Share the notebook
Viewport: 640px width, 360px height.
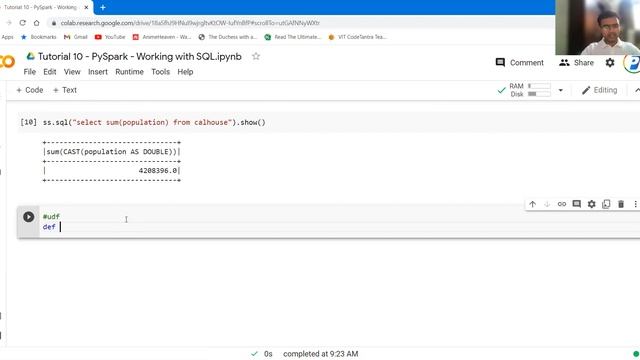(x=576, y=62)
